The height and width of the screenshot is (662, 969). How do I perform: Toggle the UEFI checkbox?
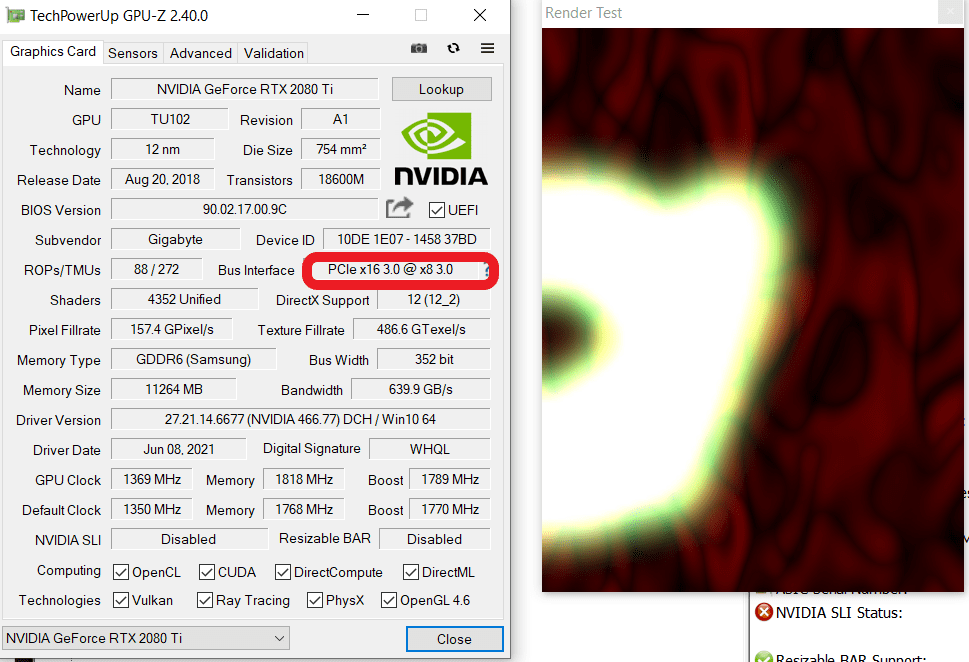pos(437,210)
